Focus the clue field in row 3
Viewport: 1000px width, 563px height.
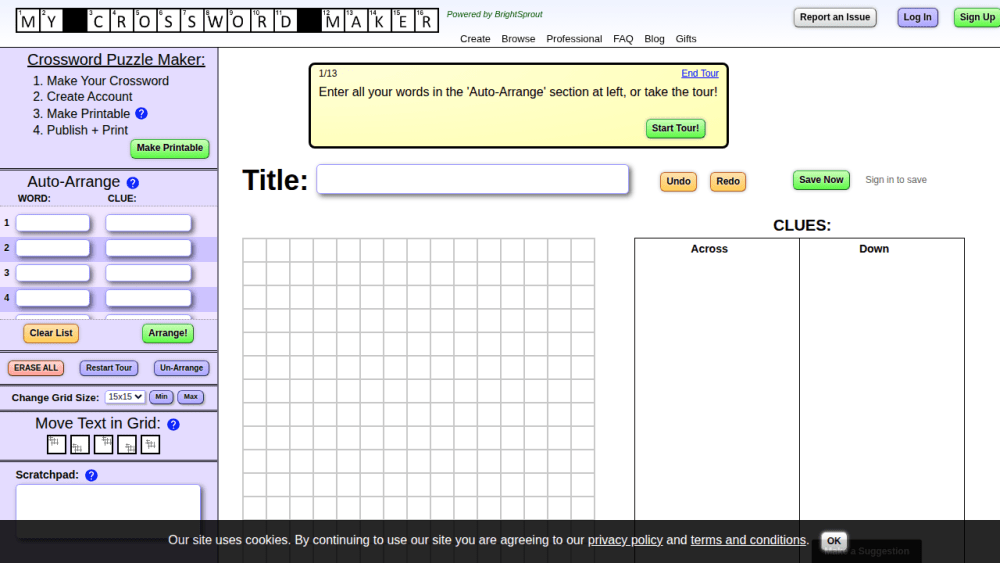click(x=149, y=273)
